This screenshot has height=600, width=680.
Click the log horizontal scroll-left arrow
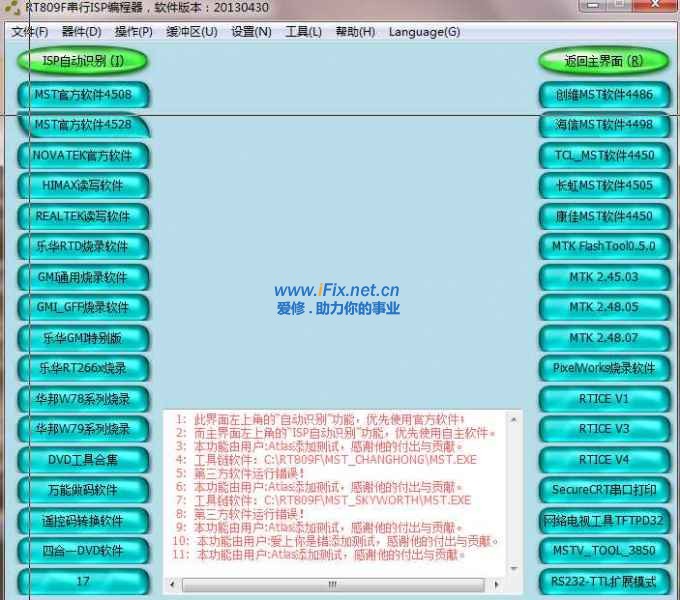[x=172, y=584]
